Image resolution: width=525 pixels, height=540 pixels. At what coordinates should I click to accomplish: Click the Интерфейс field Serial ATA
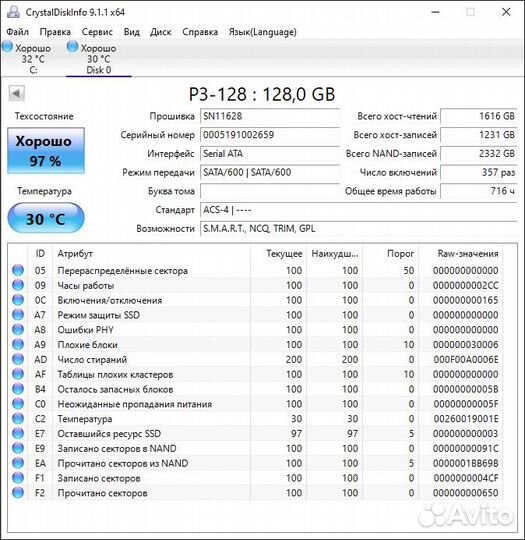tap(270, 154)
